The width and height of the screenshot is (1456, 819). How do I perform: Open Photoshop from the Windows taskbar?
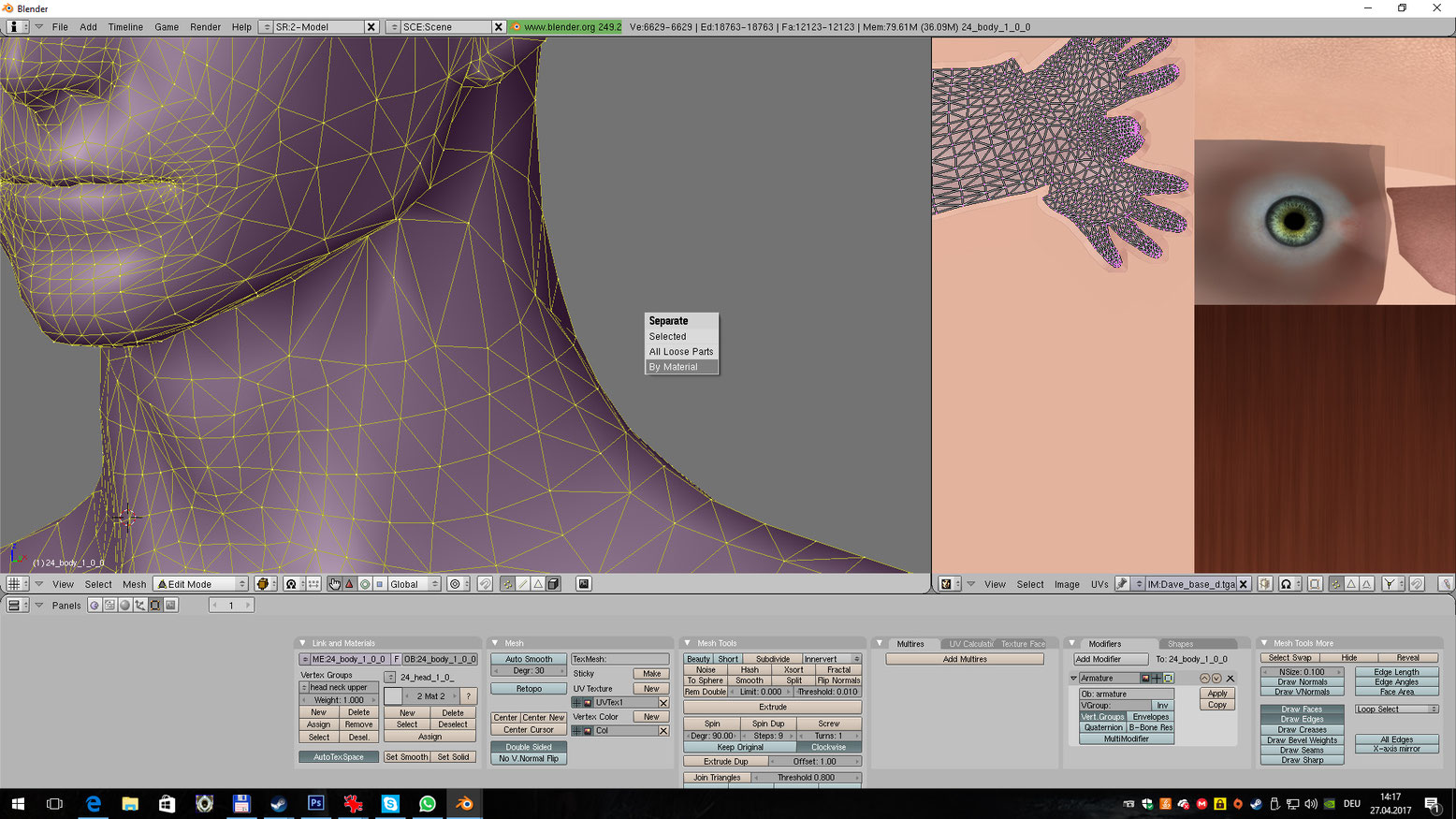pos(315,804)
